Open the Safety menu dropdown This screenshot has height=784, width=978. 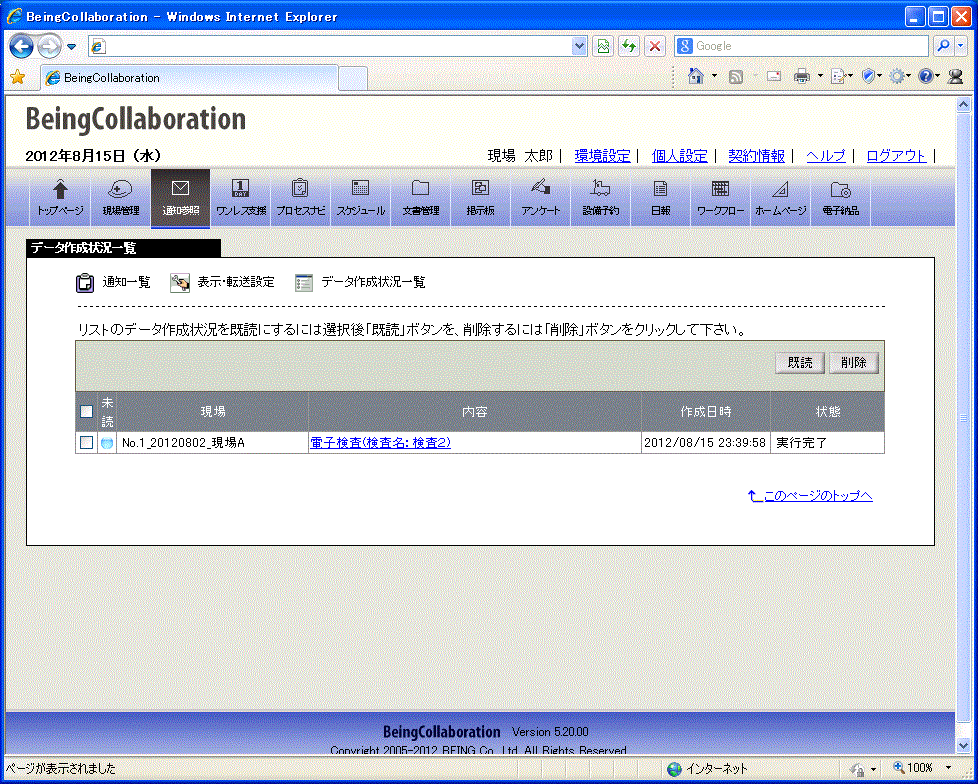point(871,77)
